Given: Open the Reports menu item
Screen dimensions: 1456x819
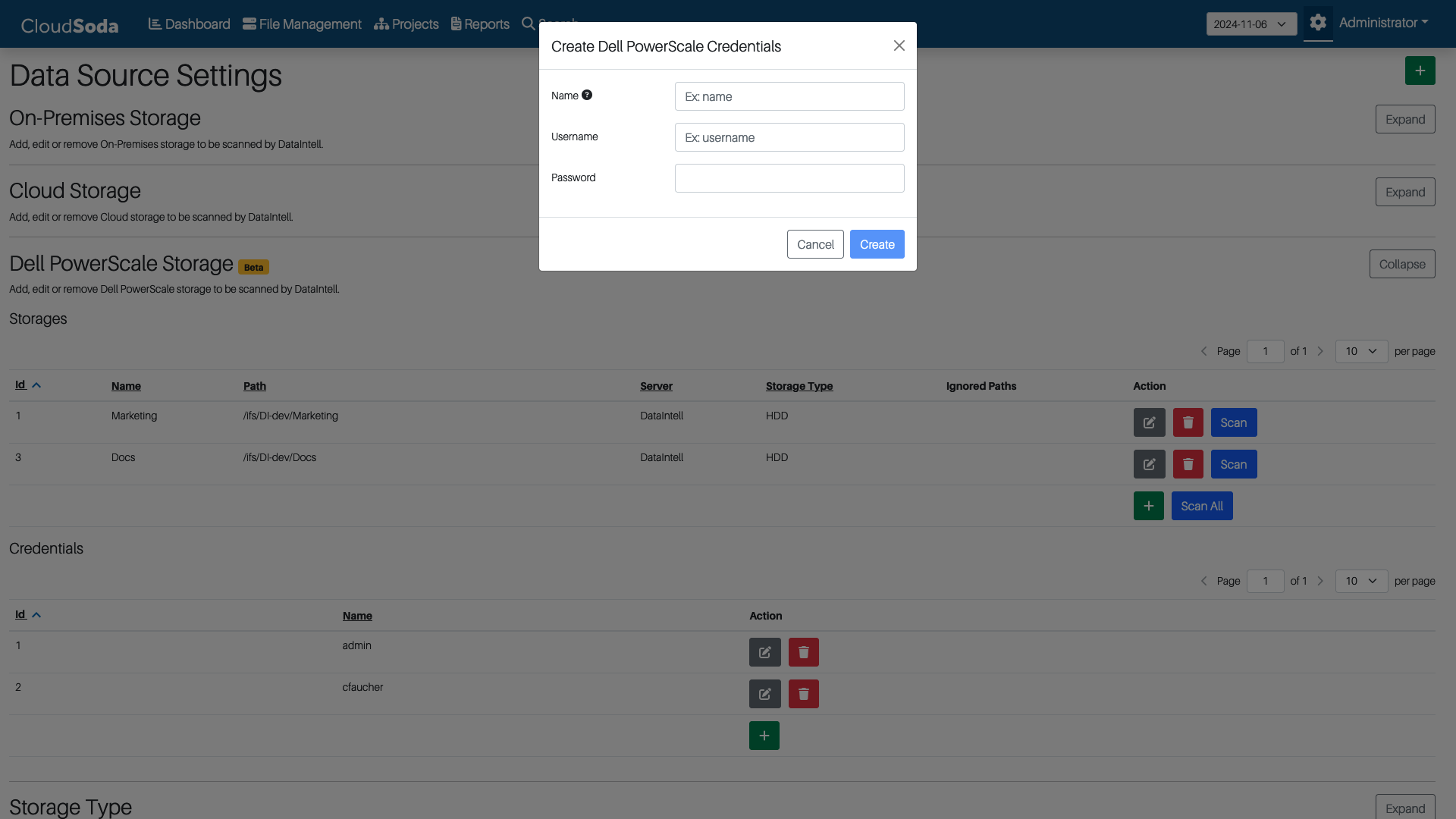Looking at the screenshot, I should click(x=480, y=24).
